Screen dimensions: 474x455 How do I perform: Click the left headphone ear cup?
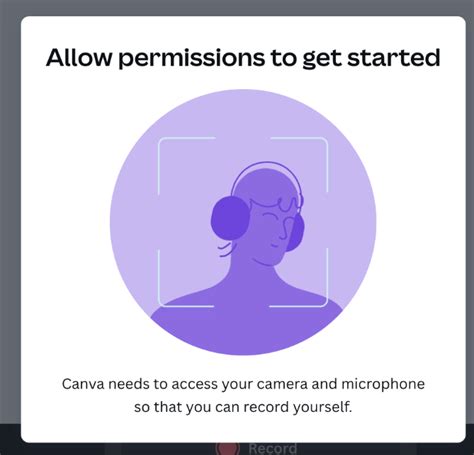pyautogui.click(x=231, y=218)
